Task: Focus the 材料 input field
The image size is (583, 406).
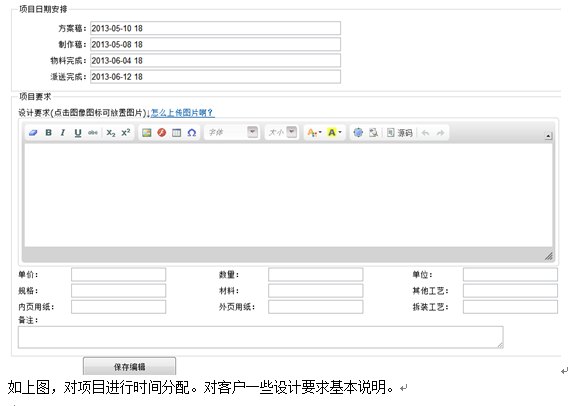Action: (x=316, y=291)
